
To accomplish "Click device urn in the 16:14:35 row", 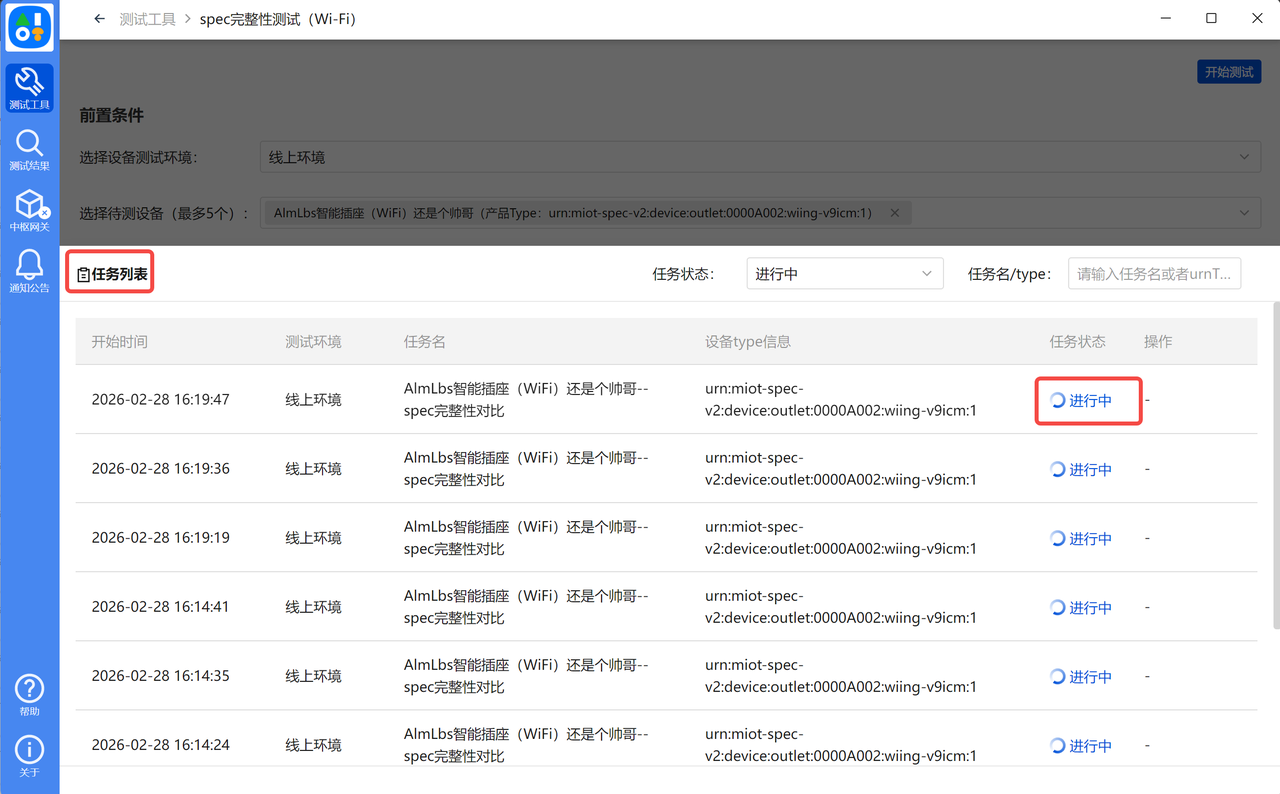I will pos(840,676).
